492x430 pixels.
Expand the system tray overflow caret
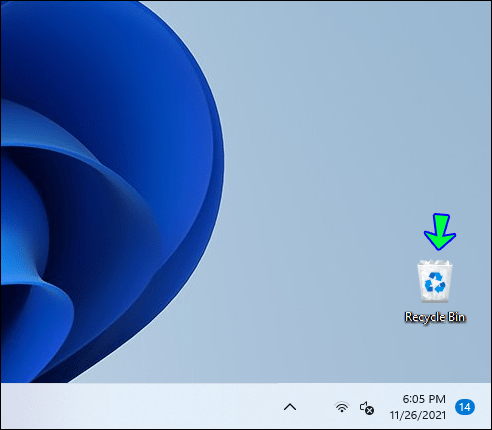(290, 407)
